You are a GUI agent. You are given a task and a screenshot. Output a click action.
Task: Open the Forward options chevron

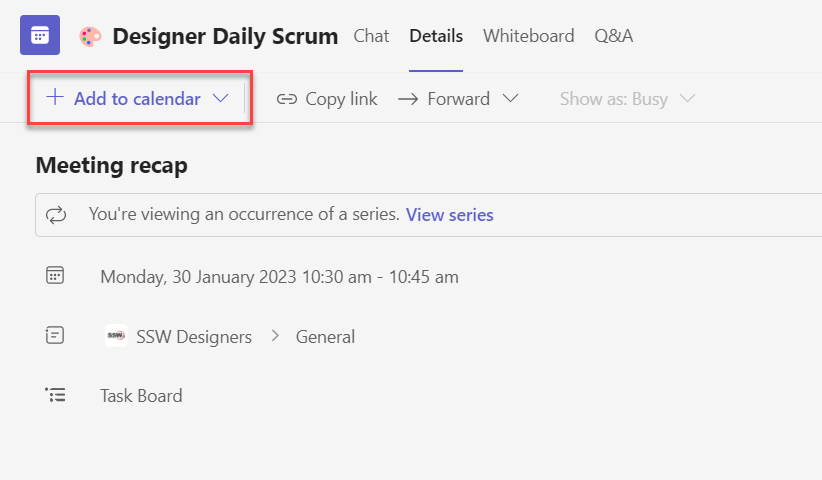pos(510,99)
